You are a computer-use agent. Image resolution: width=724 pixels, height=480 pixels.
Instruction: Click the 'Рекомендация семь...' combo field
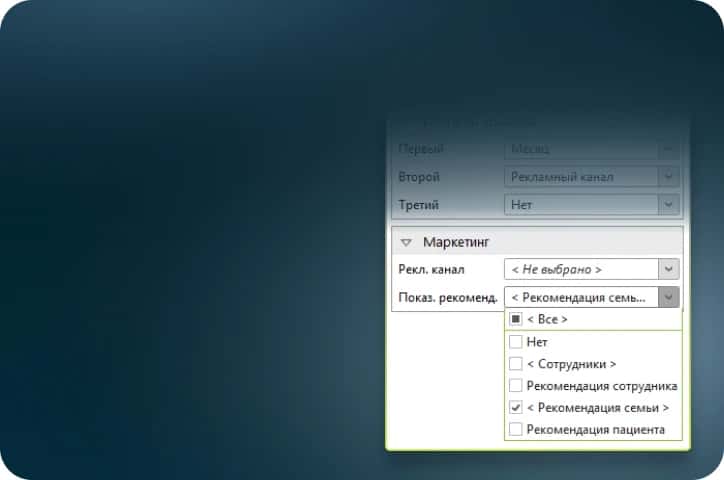tap(581, 297)
